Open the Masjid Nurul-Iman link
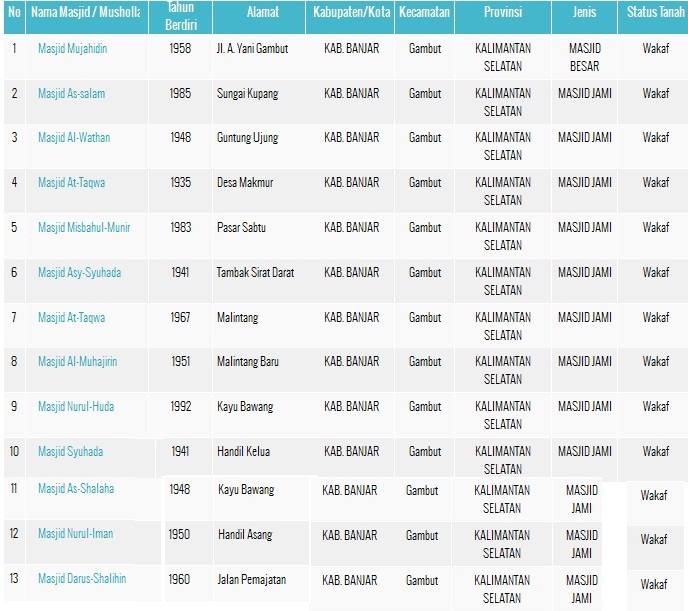 point(75,533)
